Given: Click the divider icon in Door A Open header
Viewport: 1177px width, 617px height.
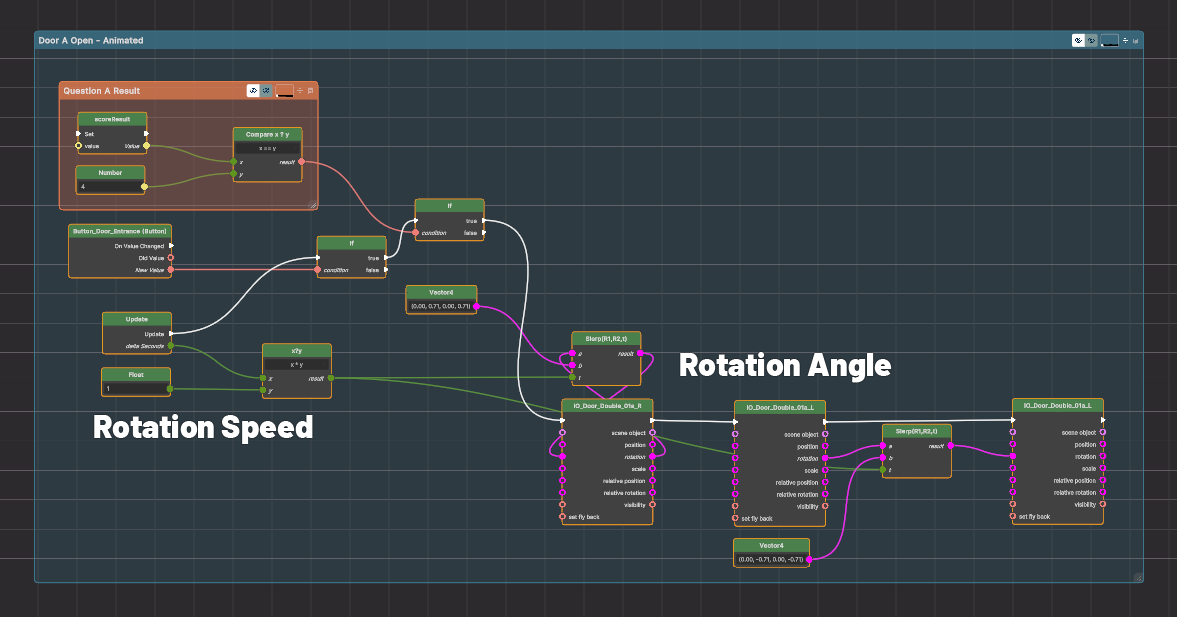Looking at the screenshot, I should point(1125,40).
